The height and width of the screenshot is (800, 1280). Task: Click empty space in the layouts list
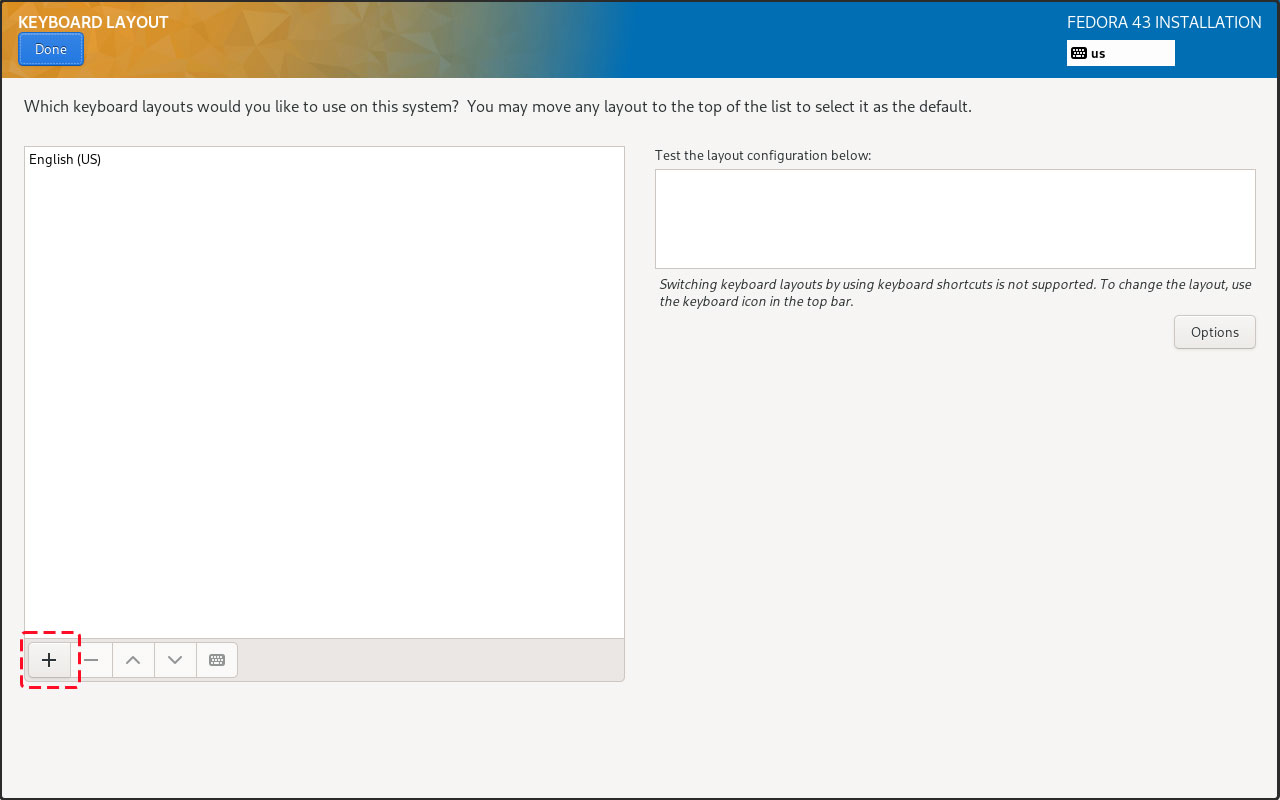click(x=324, y=400)
